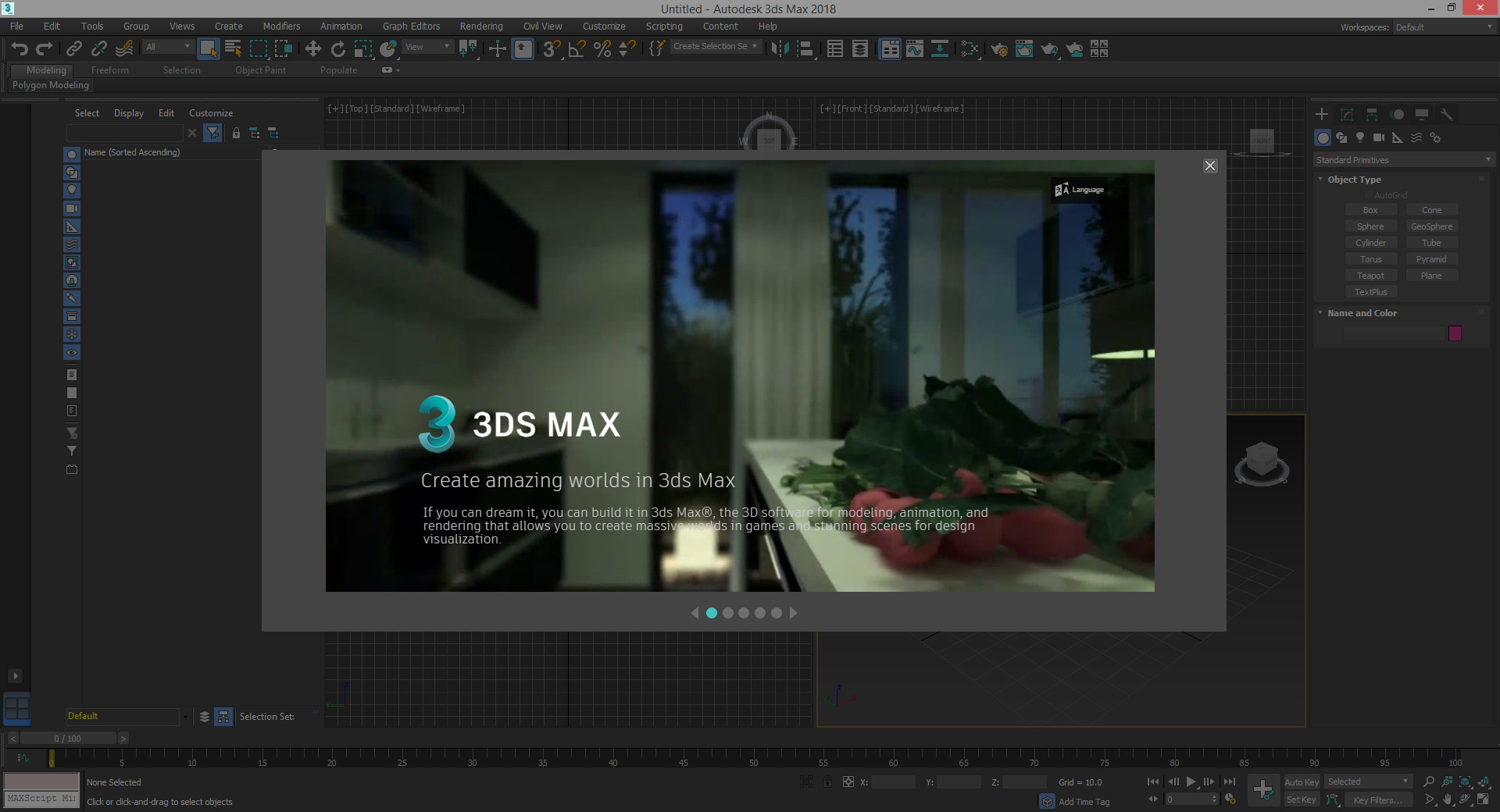
Task: Click the Undo arrow in main toolbar
Action: [20, 49]
